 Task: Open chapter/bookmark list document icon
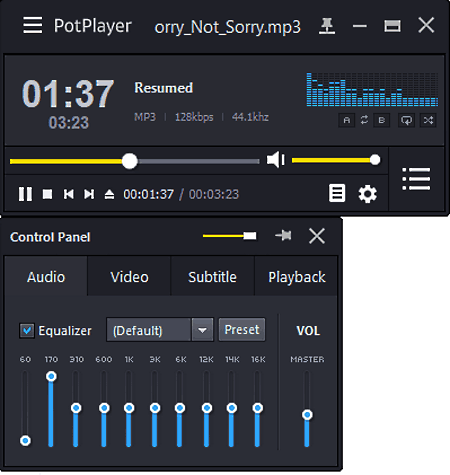coord(337,193)
